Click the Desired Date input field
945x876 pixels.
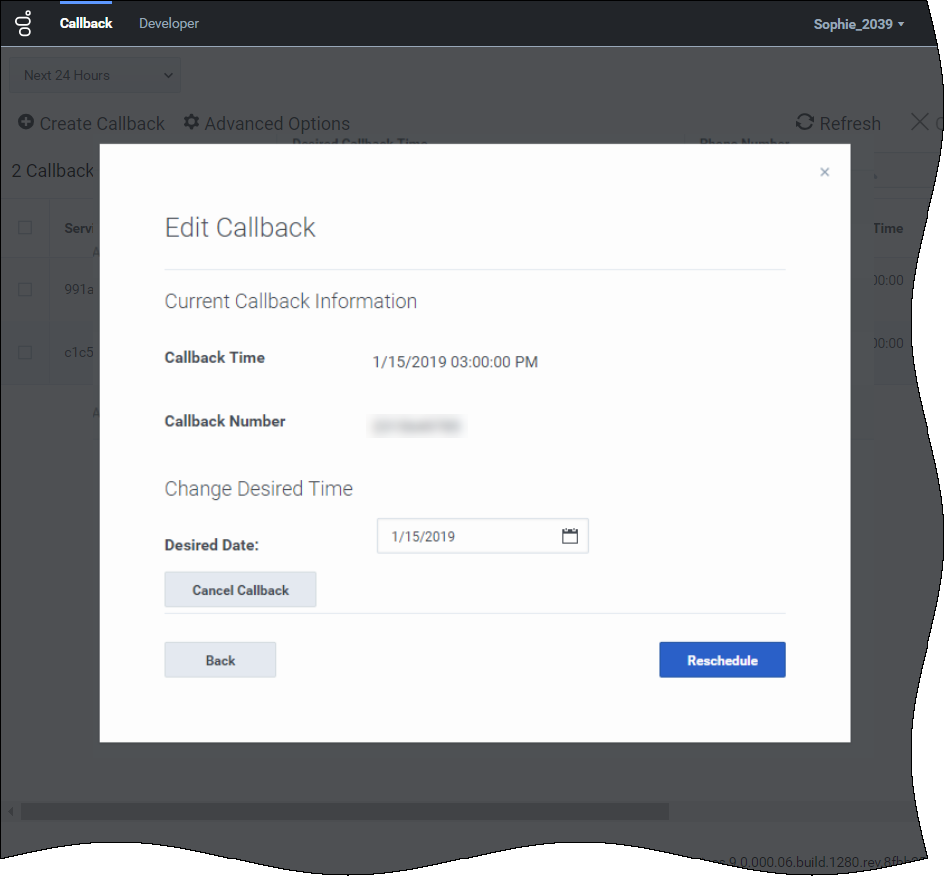[465, 536]
